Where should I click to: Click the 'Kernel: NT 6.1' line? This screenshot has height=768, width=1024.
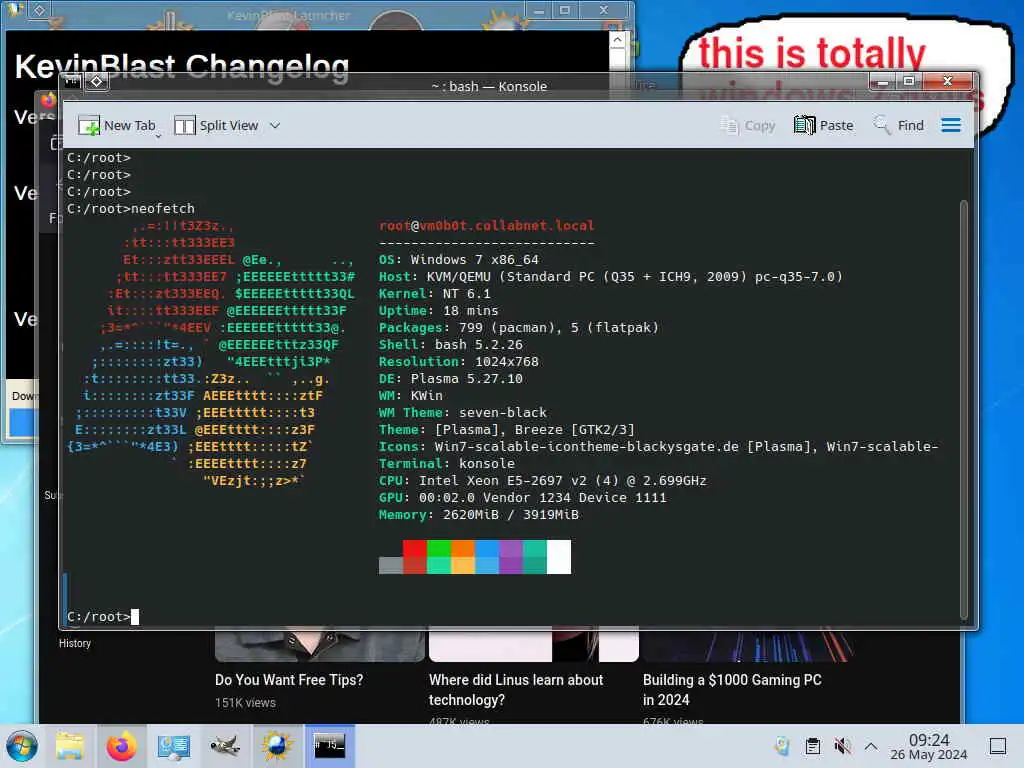(434, 293)
